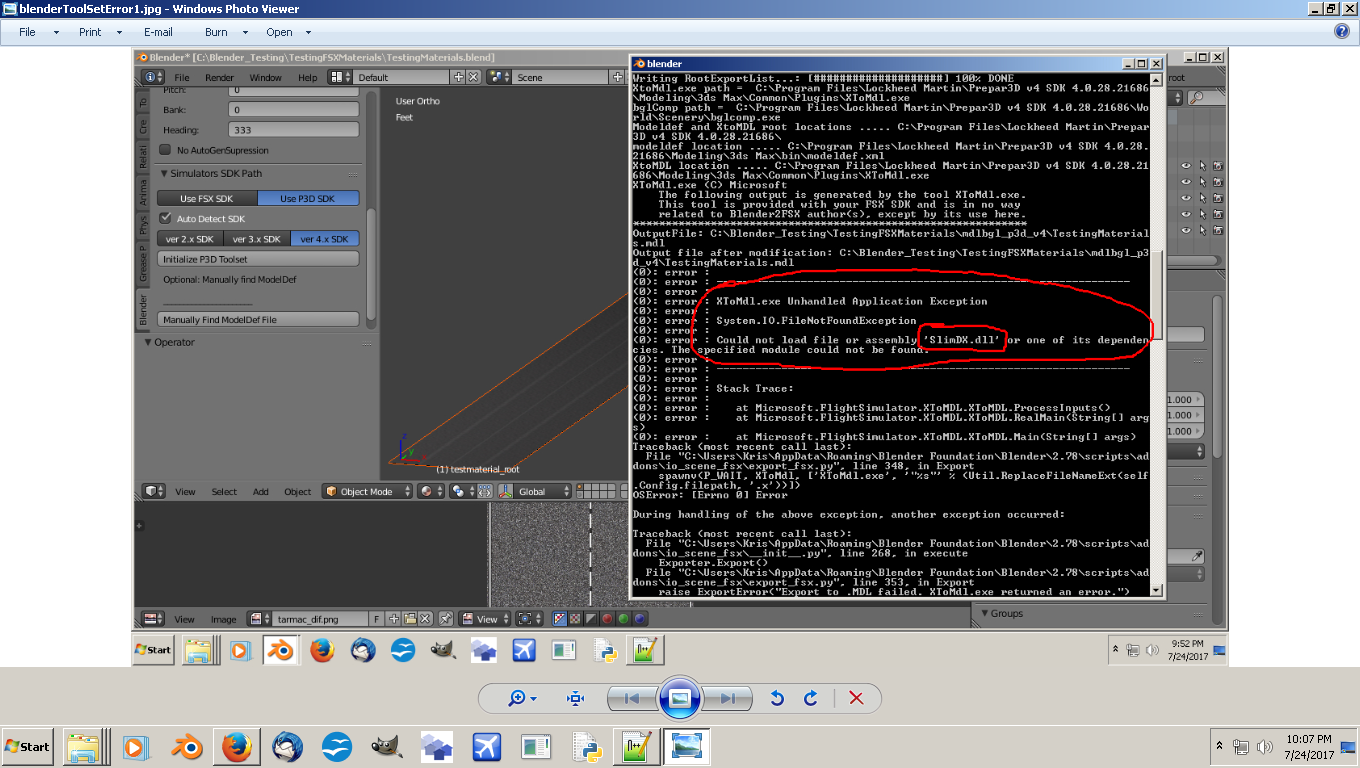This screenshot has height=768, width=1360.
Task: Click the GIMP icon in the pictured 9:52 PM taskbar
Action: pyautogui.click(x=443, y=650)
